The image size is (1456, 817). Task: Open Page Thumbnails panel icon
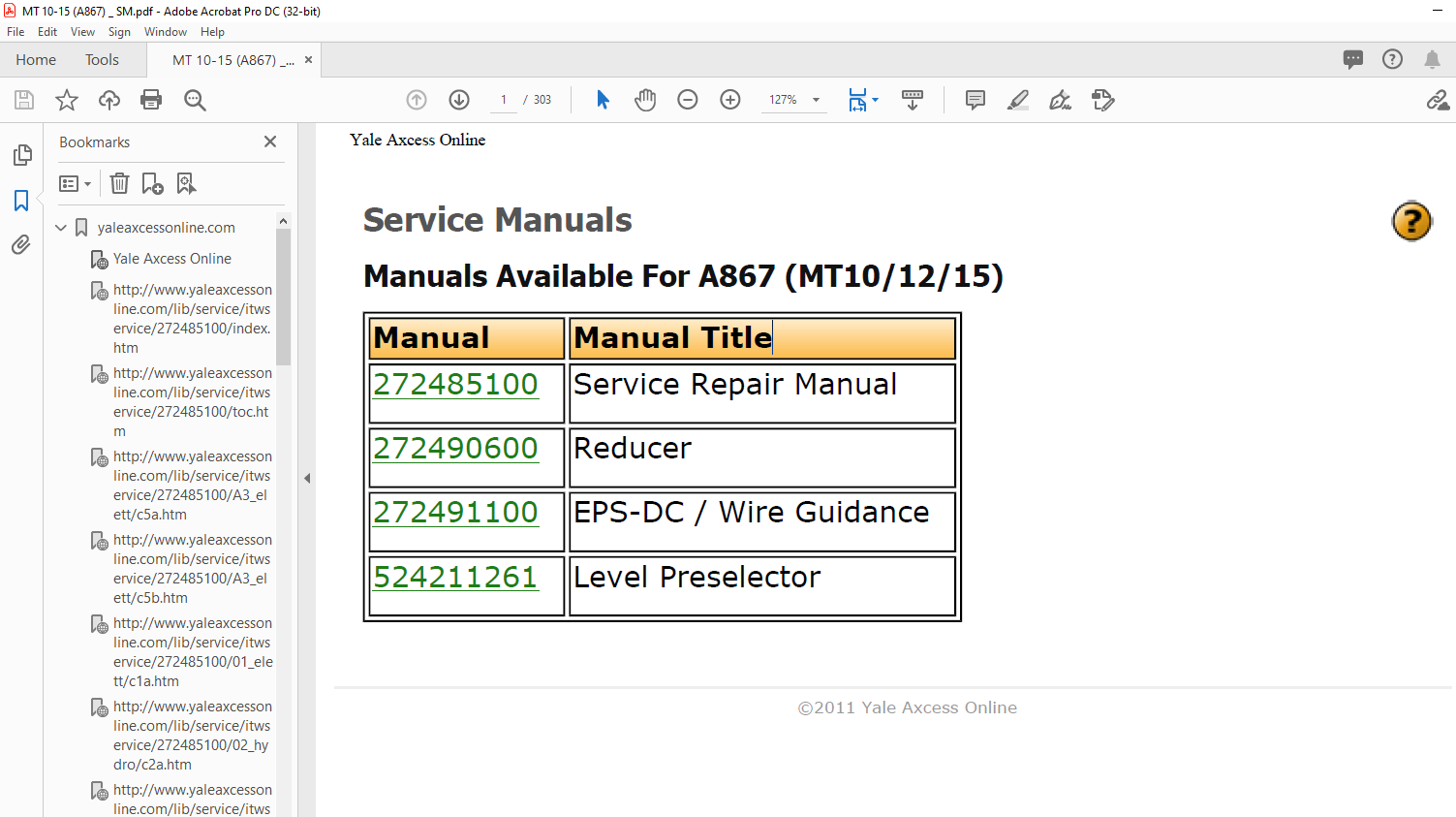tap(21, 155)
